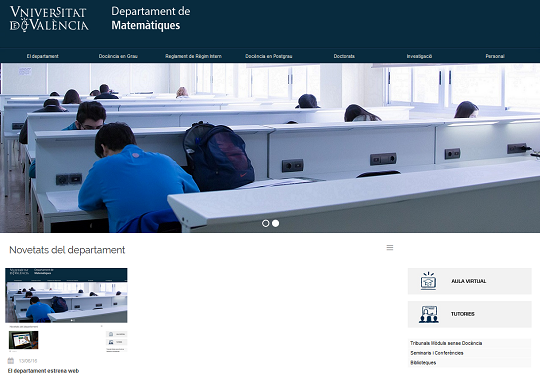Open the AULA VIRTUAL link
Image resolution: width=540 pixels, height=378 pixels.
coord(469,281)
